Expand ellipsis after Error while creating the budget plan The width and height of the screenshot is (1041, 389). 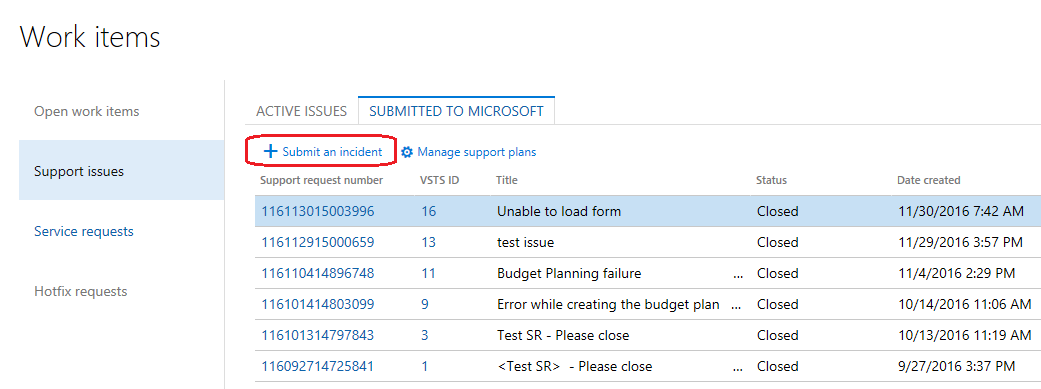[736, 305]
